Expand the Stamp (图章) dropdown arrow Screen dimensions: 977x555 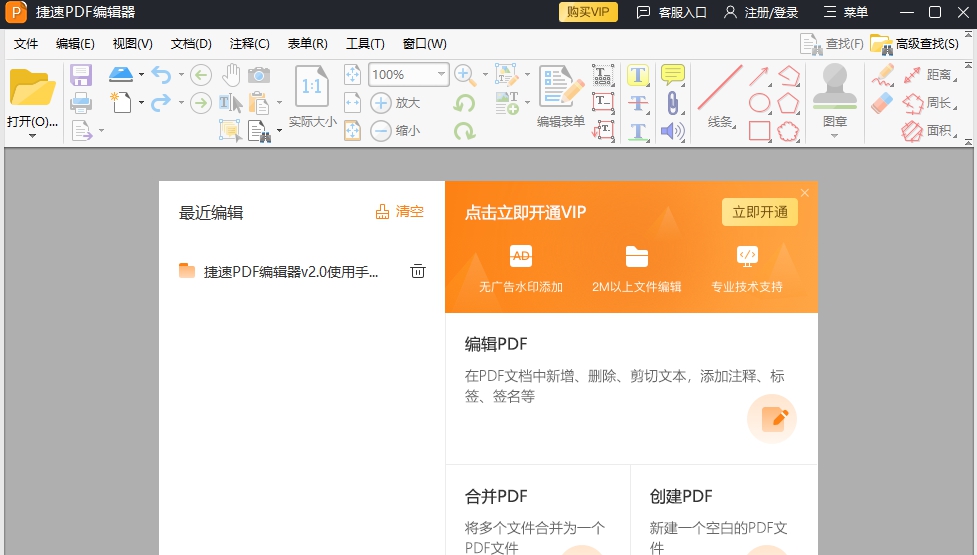point(834,136)
